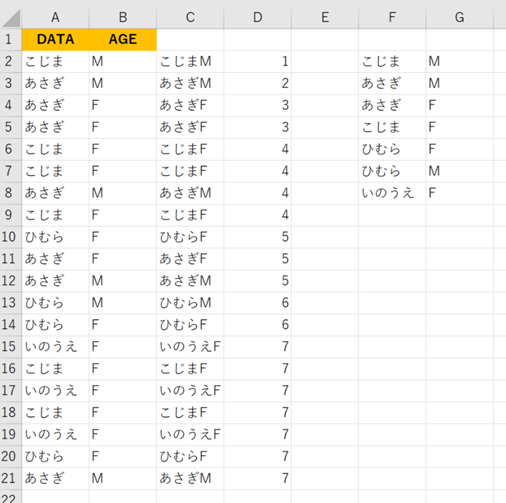Viewport: 506px width, 503px height.
Task: Select cell F6 containing ひむら
Action: pos(392,149)
